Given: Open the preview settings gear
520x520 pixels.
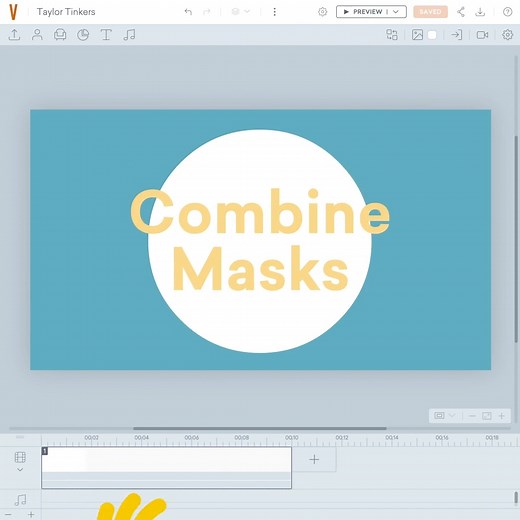Looking at the screenshot, I should point(322,12).
